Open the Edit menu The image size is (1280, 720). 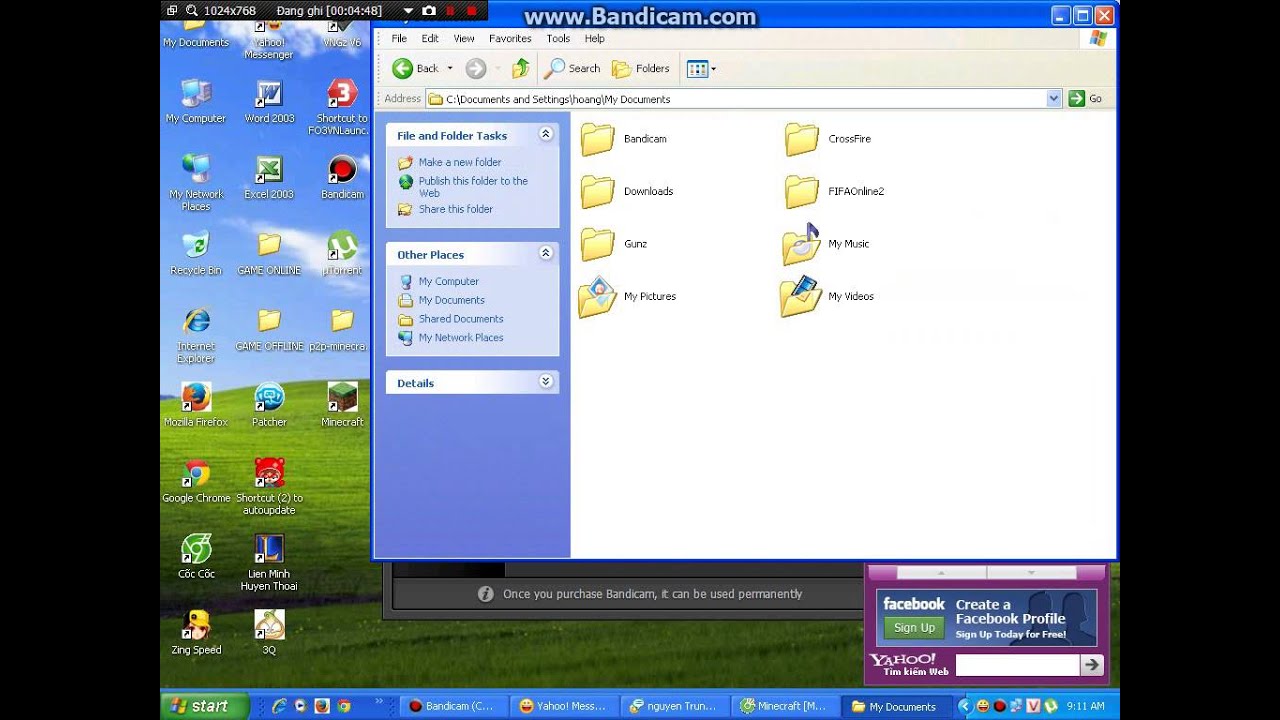[x=430, y=38]
